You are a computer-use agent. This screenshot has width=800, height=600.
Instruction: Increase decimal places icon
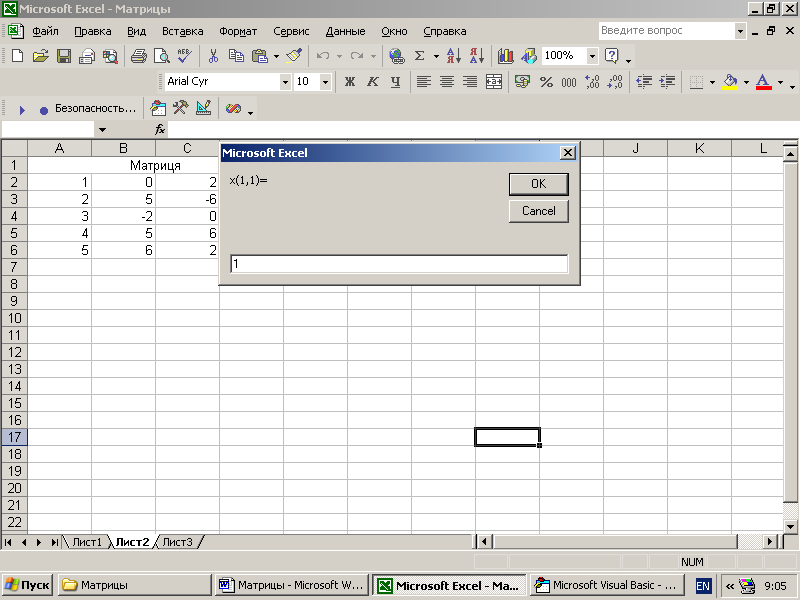coord(592,82)
